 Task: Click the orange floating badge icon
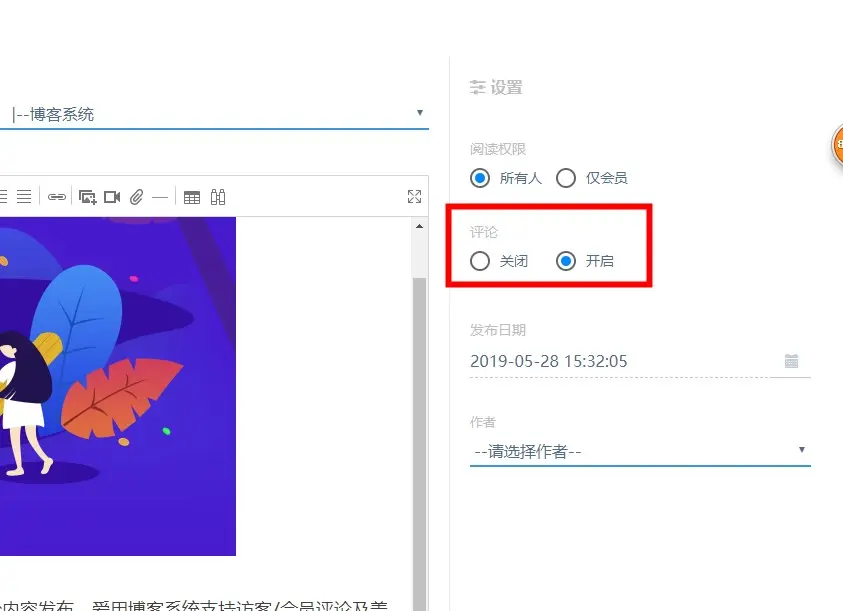(x=837, y=144)
